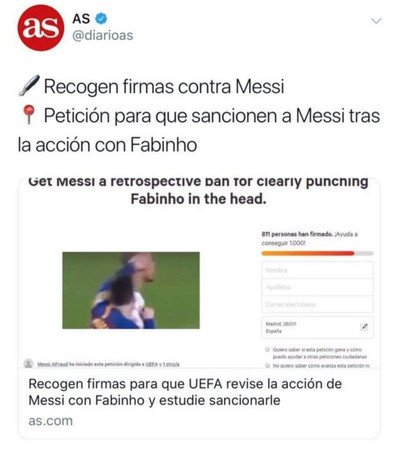Click the pencil edit icon beside Madrid location
Screen dimensions: 400x453
[364, 327]
